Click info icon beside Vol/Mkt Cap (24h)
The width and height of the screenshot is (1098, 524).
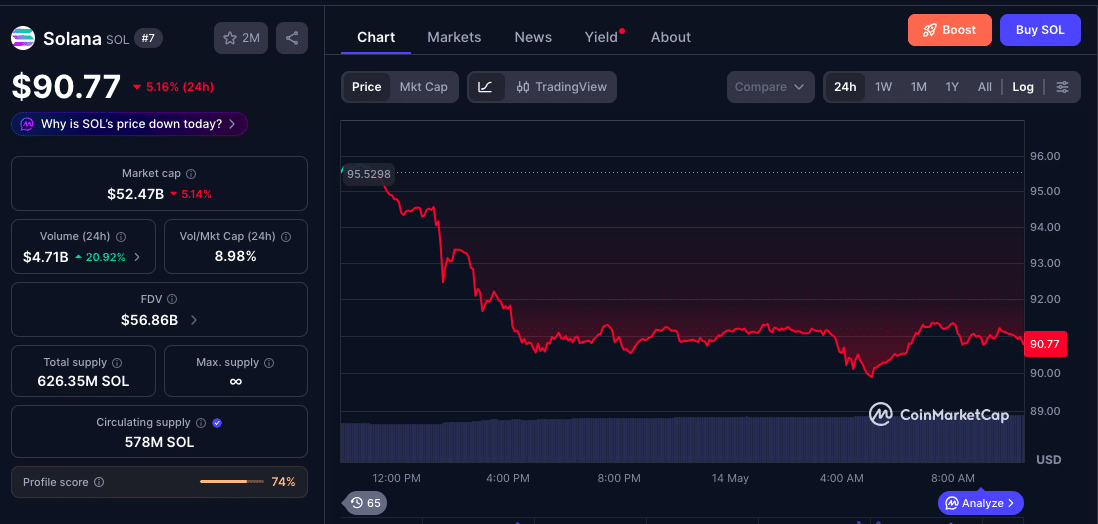[286, 237]
